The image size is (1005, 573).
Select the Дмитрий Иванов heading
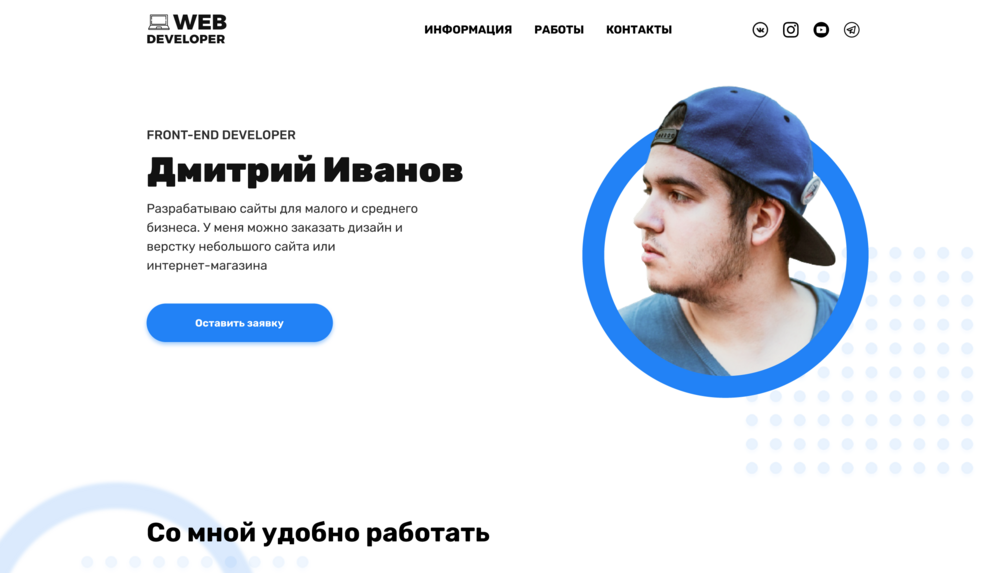point(304,170)
